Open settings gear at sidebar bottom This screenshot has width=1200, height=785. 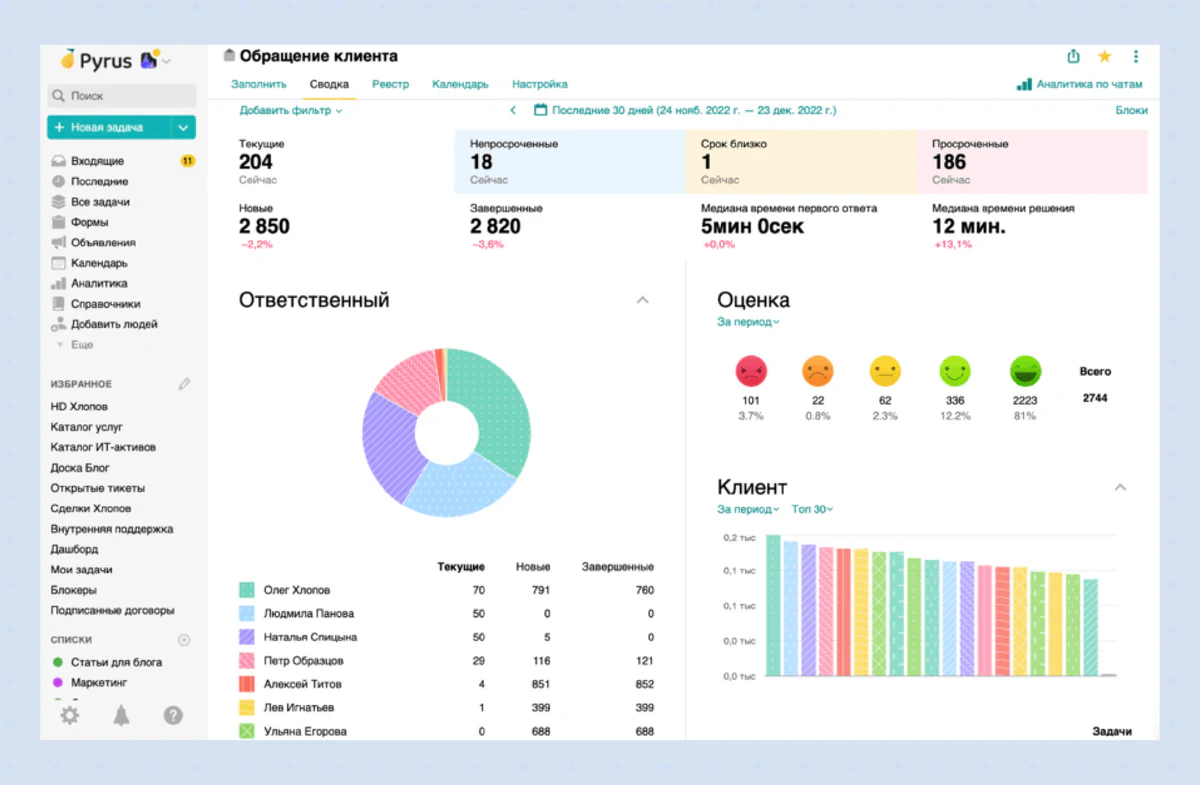(x=69, y=715)
